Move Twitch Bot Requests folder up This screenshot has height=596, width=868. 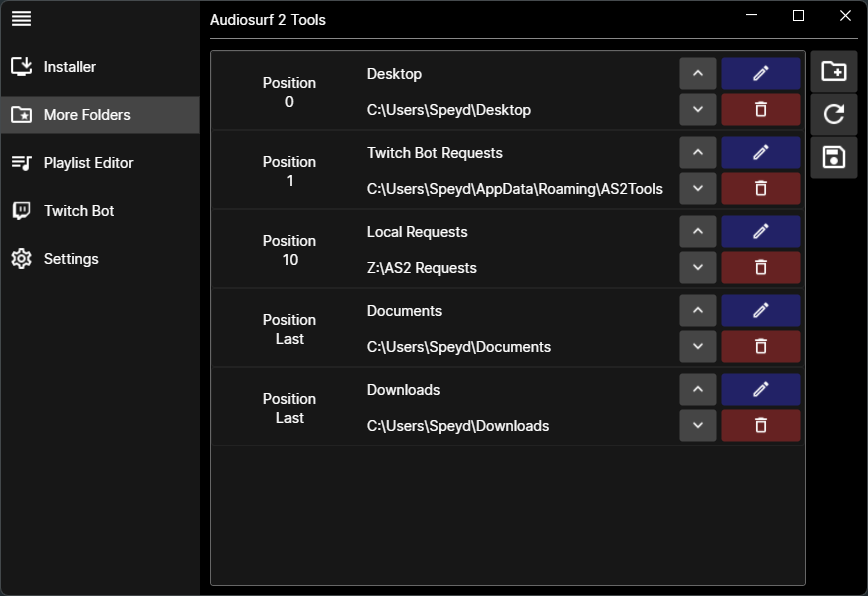click(698, 153)
